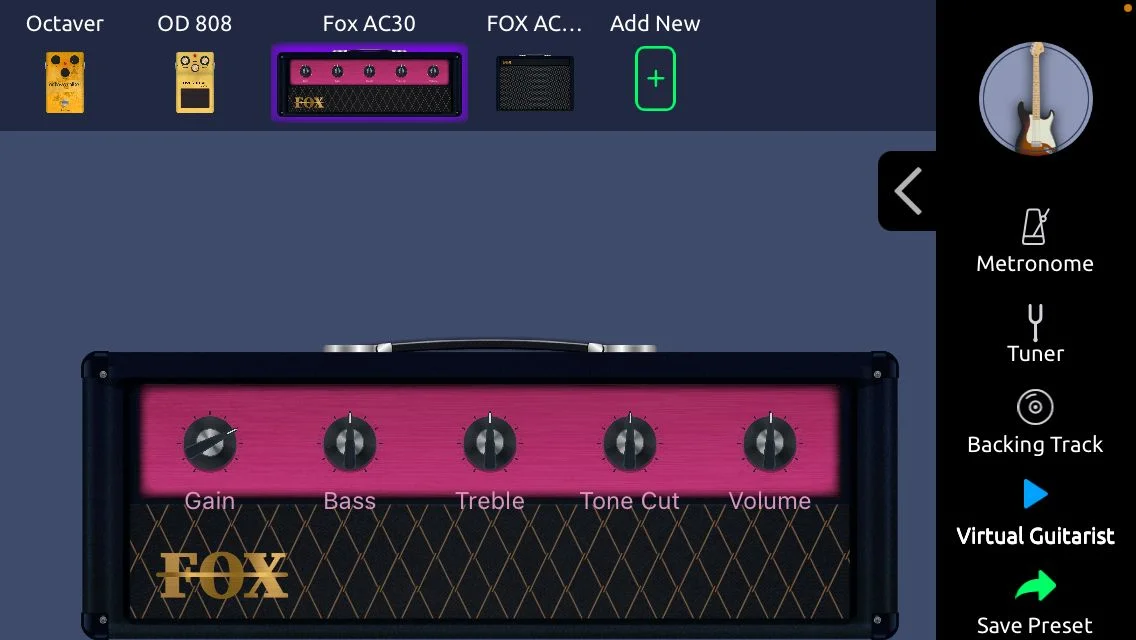Open the Tuner fork icon
Viewport: 1136px width, 640px height.
pyautogui.click(x=1035, y=323)
